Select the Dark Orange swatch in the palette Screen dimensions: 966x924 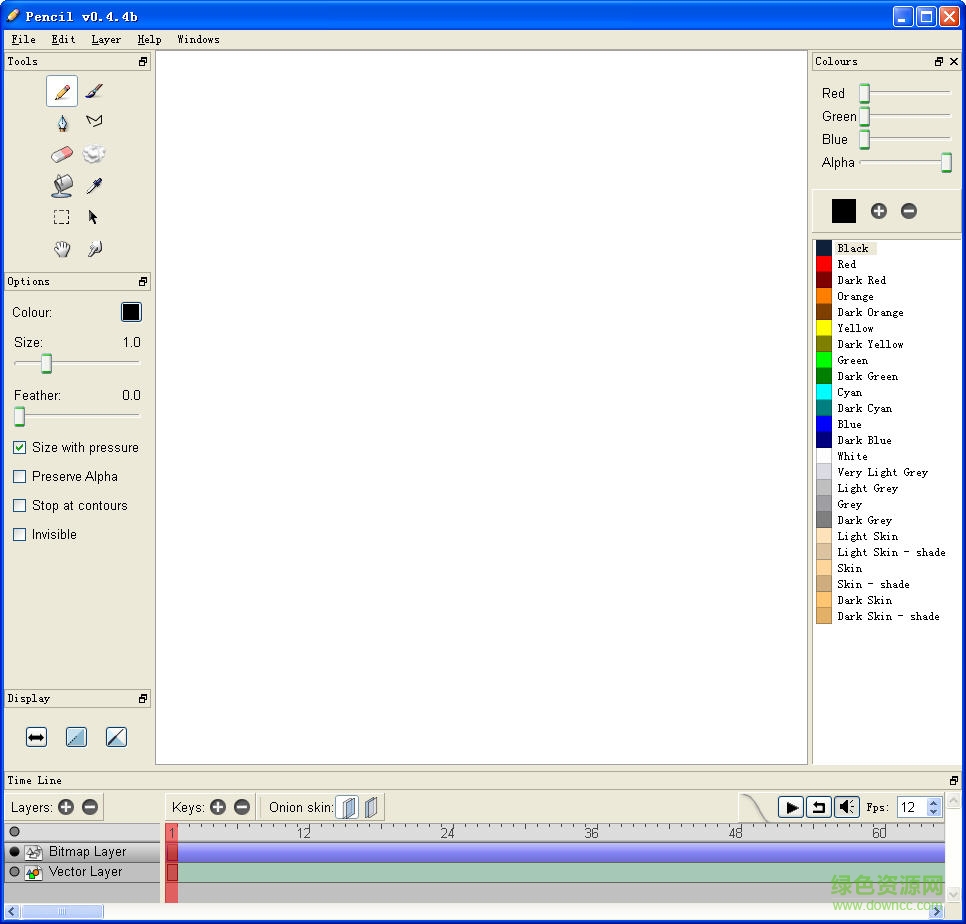click(x=870, y=312)
